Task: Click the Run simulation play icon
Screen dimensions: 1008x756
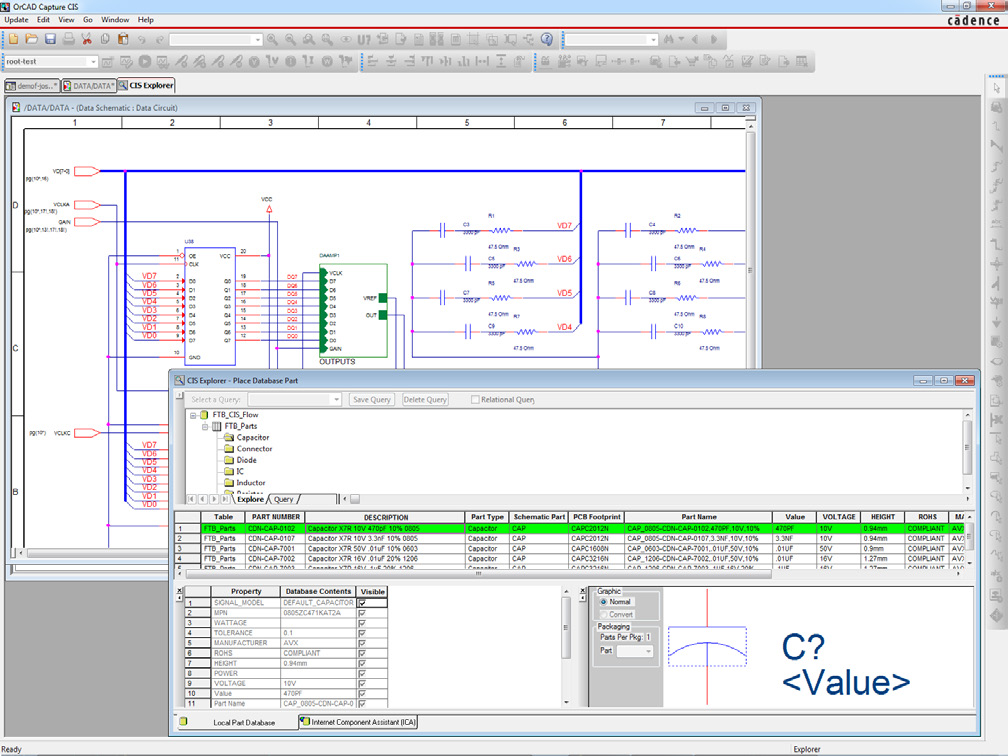Action: pos(145,62)
